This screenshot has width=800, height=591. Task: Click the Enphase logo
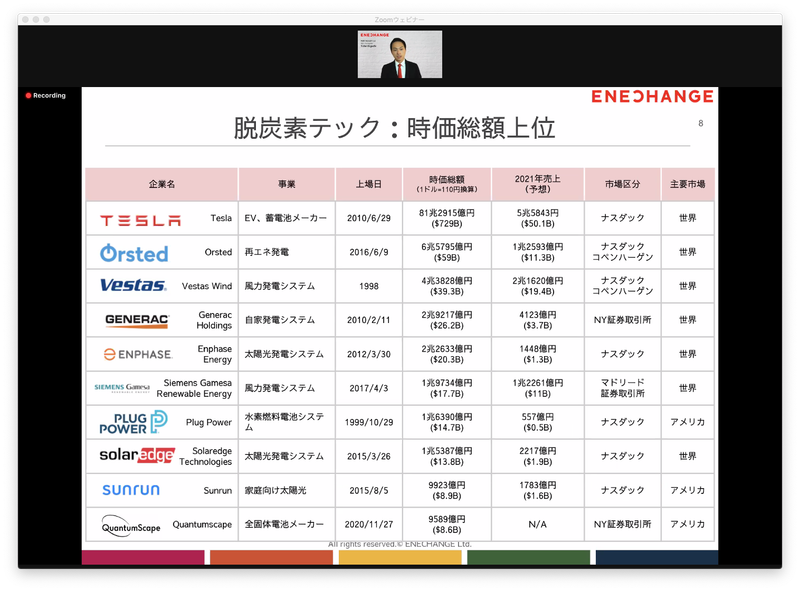pos(138,354)
